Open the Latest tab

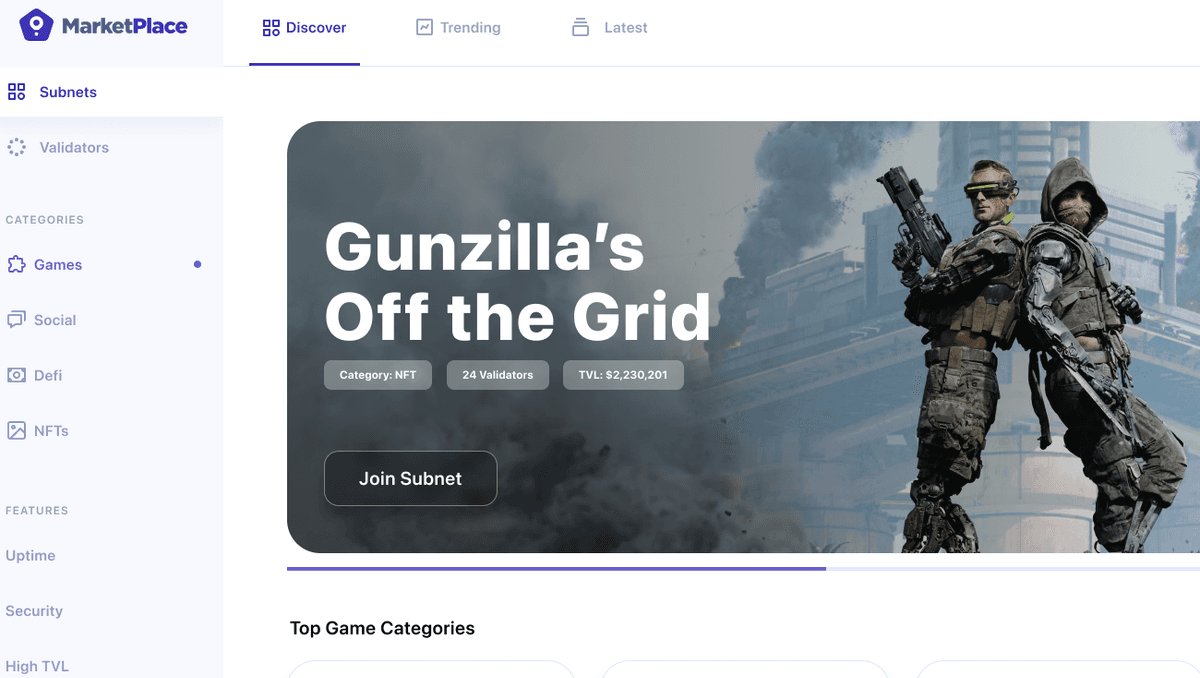pos(609,28)
